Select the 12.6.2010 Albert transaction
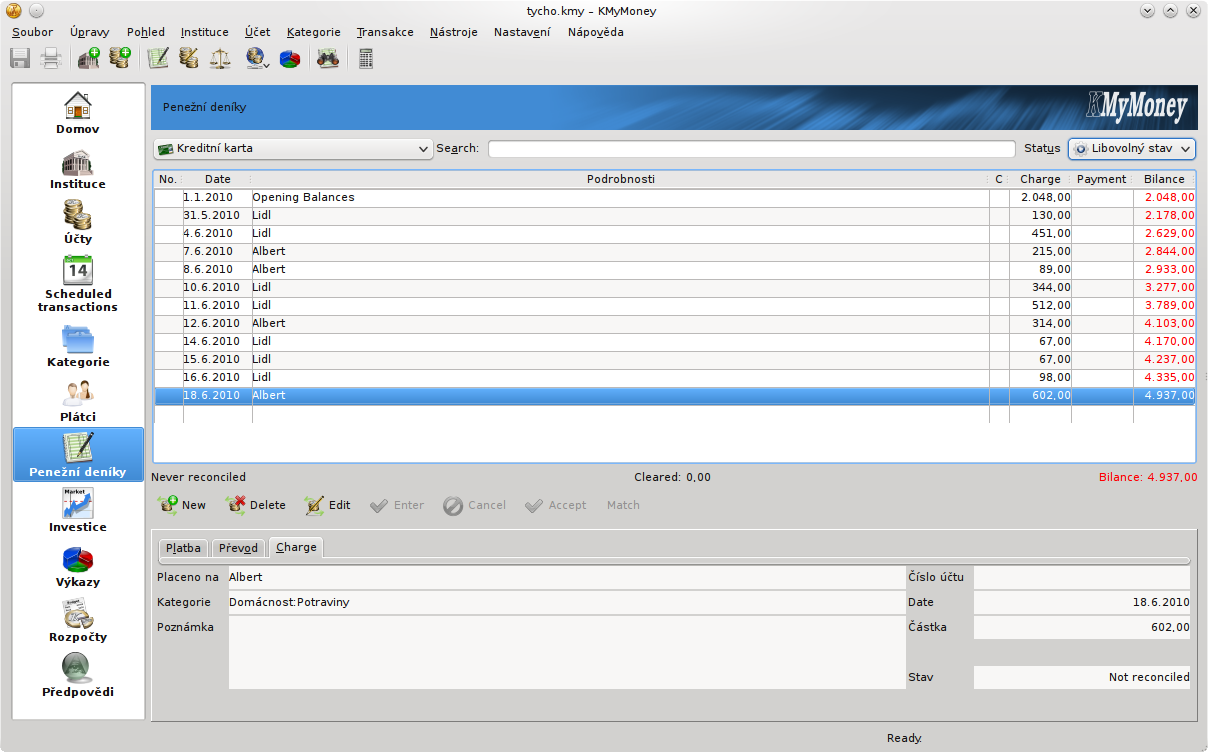This screenshot has height=752, width=1208. [674, 324]
